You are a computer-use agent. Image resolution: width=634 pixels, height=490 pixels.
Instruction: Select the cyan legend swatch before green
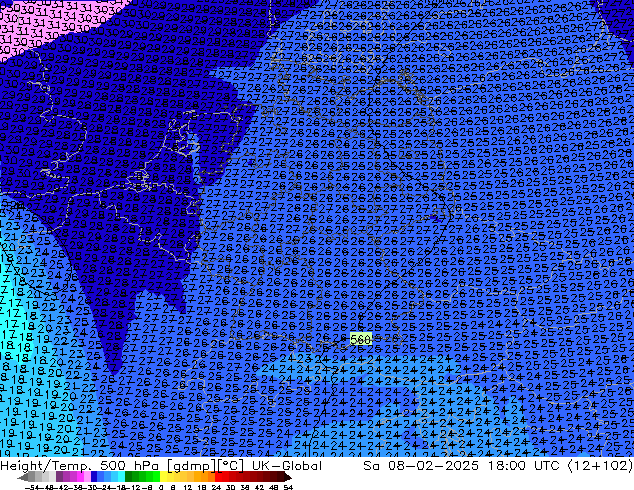pos(121,477)
